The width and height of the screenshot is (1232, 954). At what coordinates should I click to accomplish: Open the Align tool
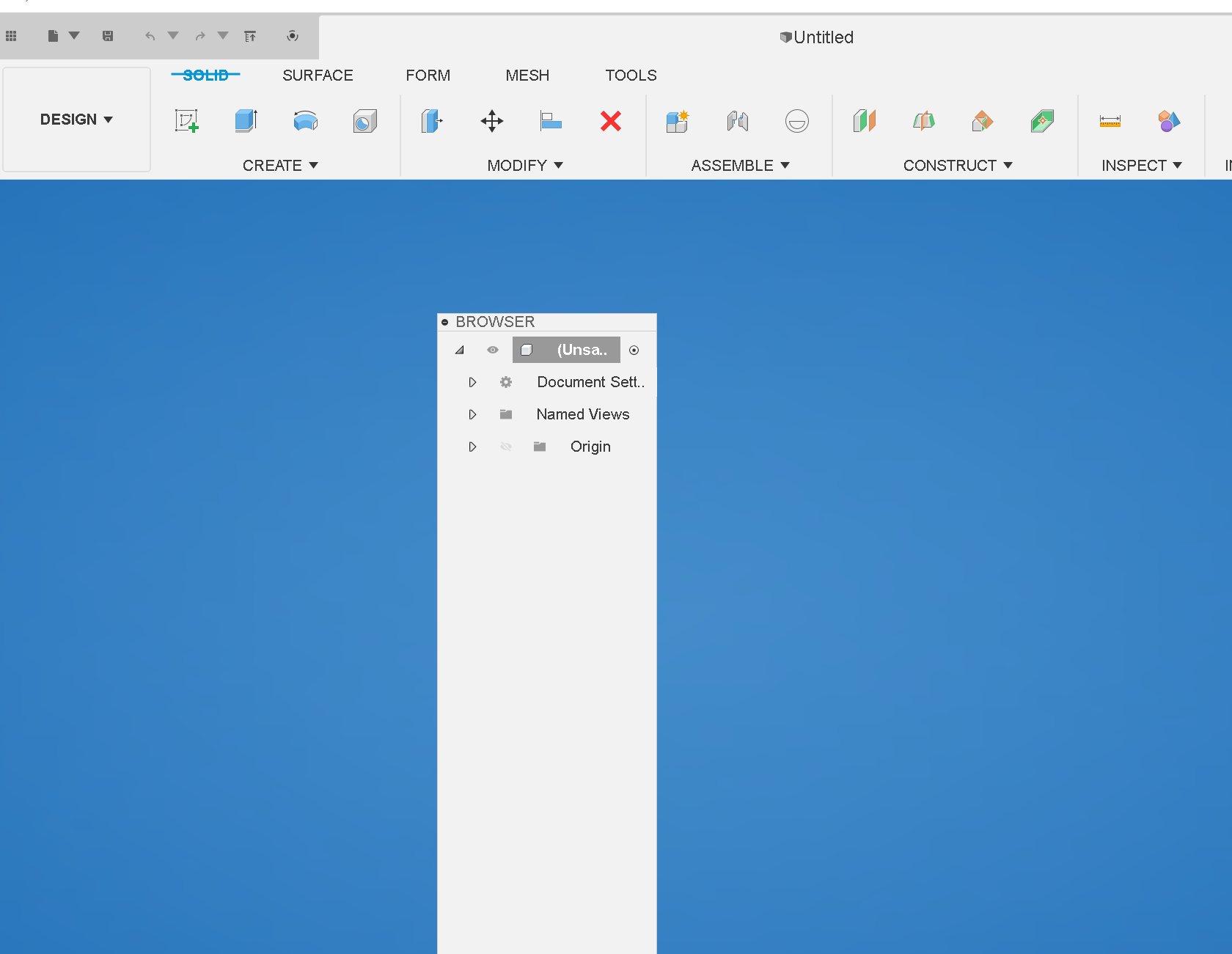pyautogui.click(x=551, y=121)
